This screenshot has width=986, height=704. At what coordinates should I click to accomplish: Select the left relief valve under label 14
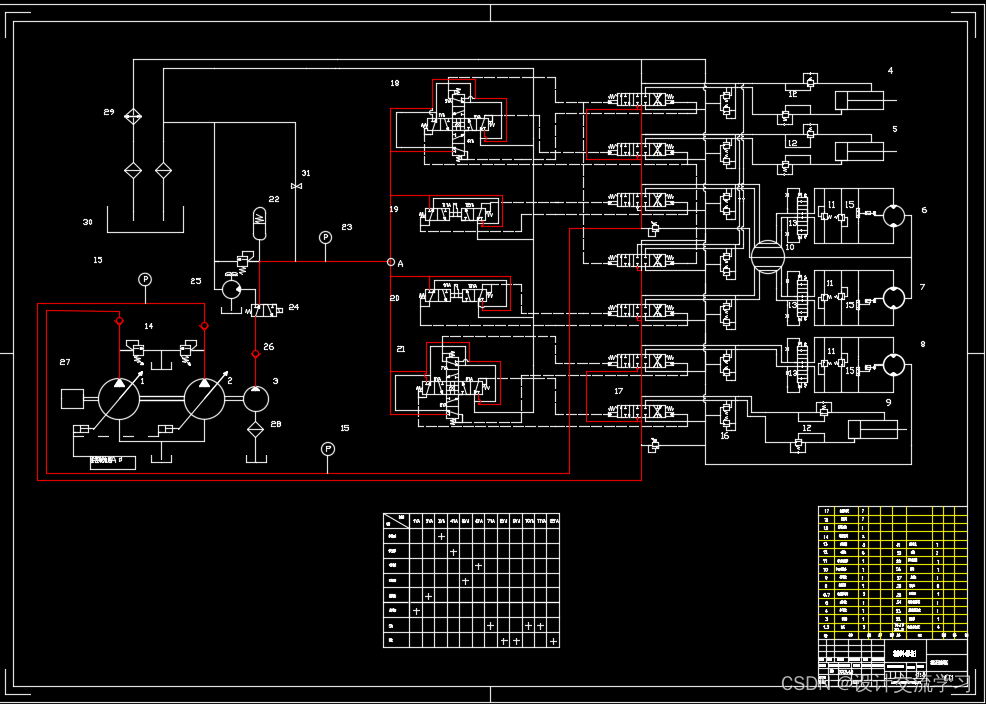coord(137,352)
